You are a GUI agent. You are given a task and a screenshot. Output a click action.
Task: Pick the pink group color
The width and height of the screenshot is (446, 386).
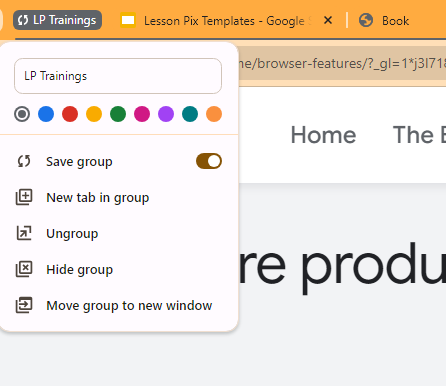142,114
